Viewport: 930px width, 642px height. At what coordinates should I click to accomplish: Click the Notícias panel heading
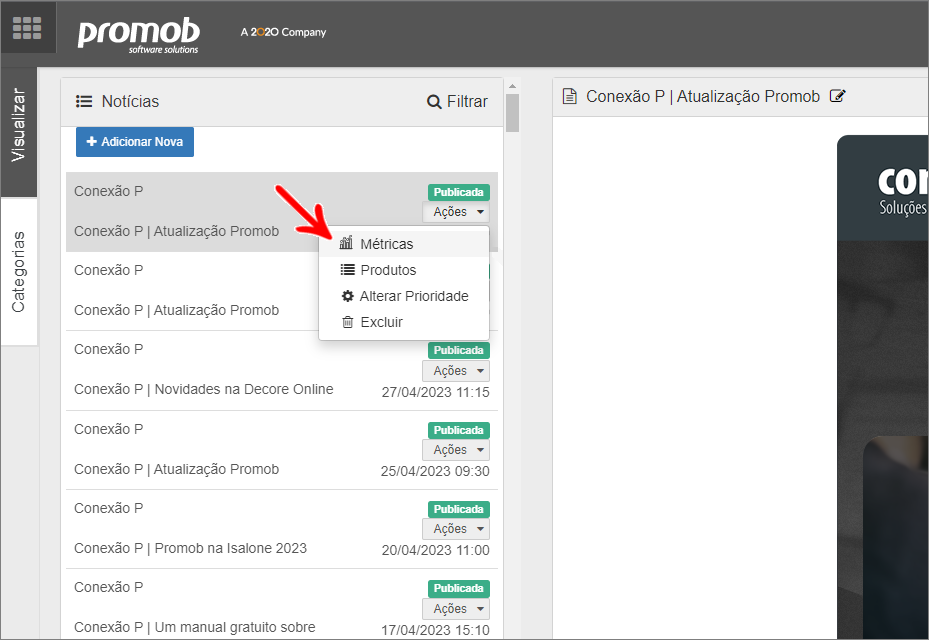pyautogui.click(x=130, y=101)
